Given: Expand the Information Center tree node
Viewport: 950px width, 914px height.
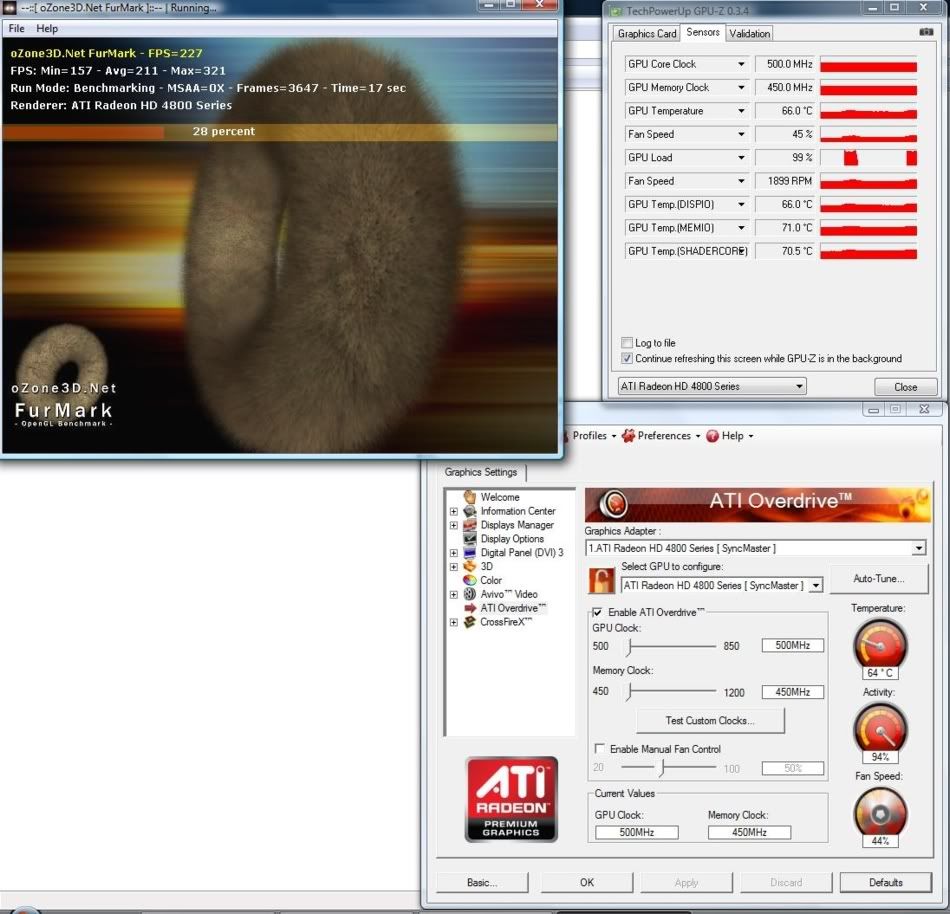Looking at the screenshot, I should coord(454,511).
